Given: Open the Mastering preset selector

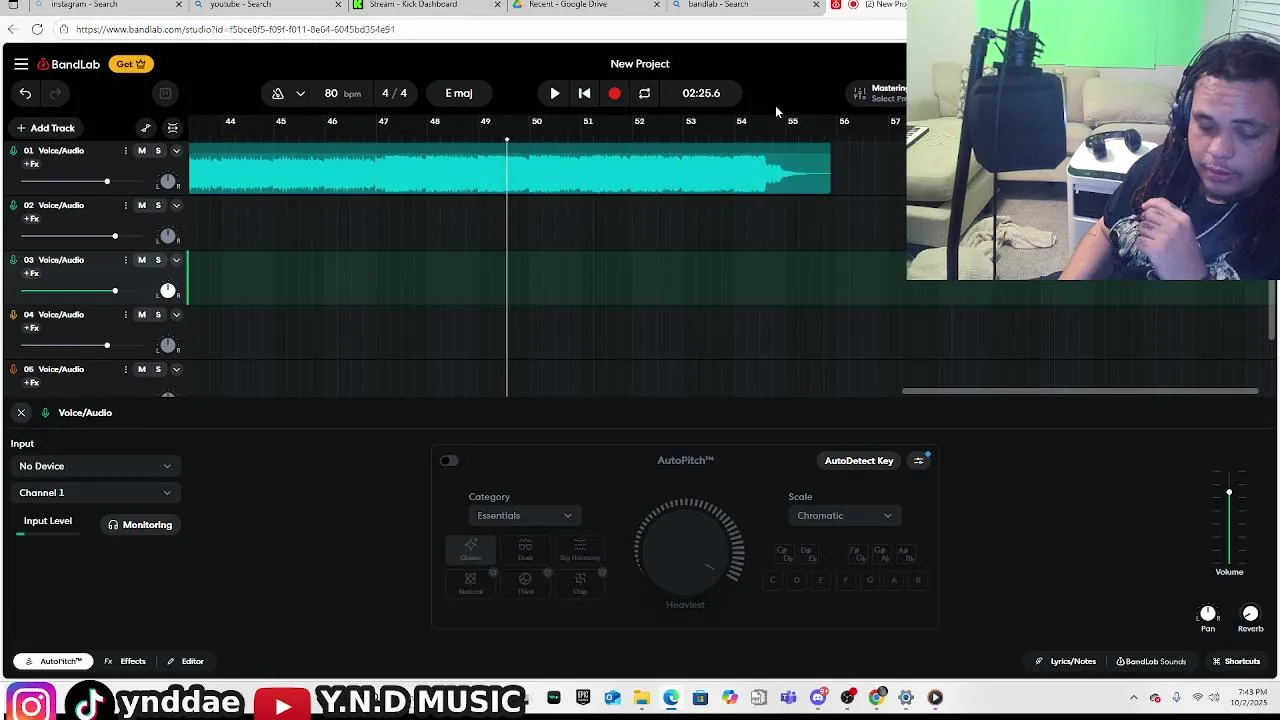Looking at the screenshot, I should pyautogui.click(x=879, y=93).
